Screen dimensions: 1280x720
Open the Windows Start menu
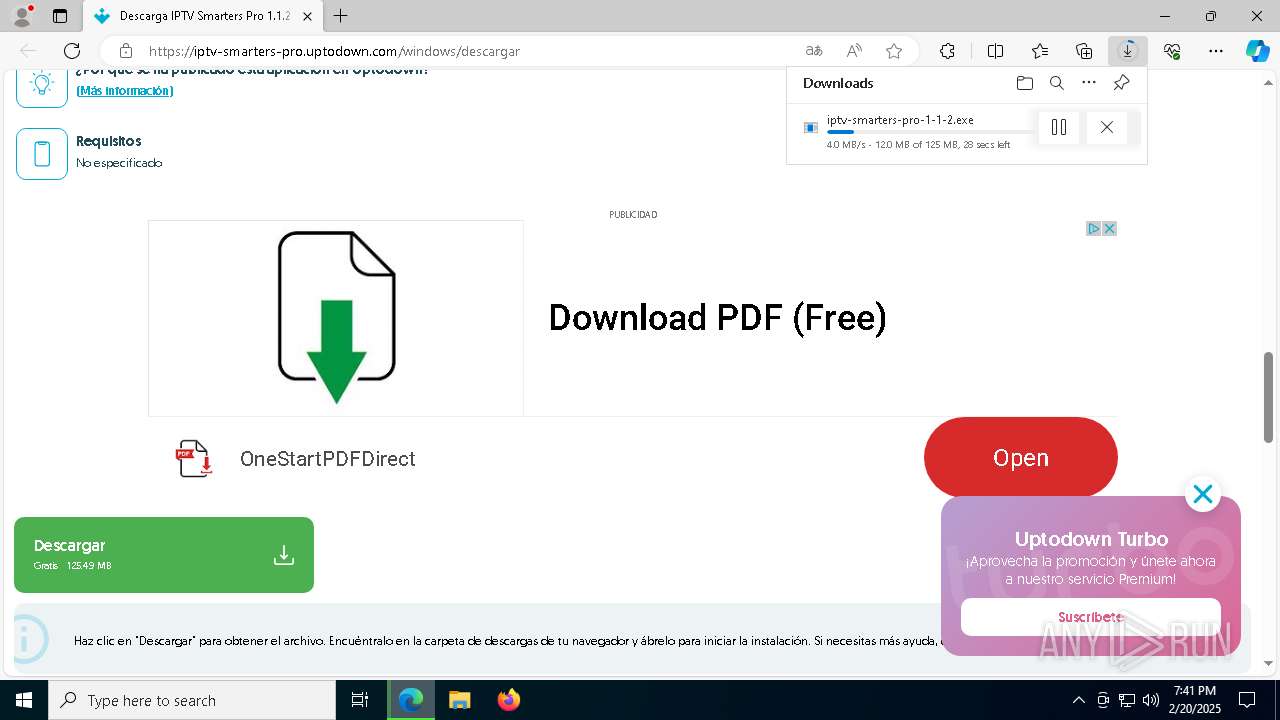coord(24,700)
